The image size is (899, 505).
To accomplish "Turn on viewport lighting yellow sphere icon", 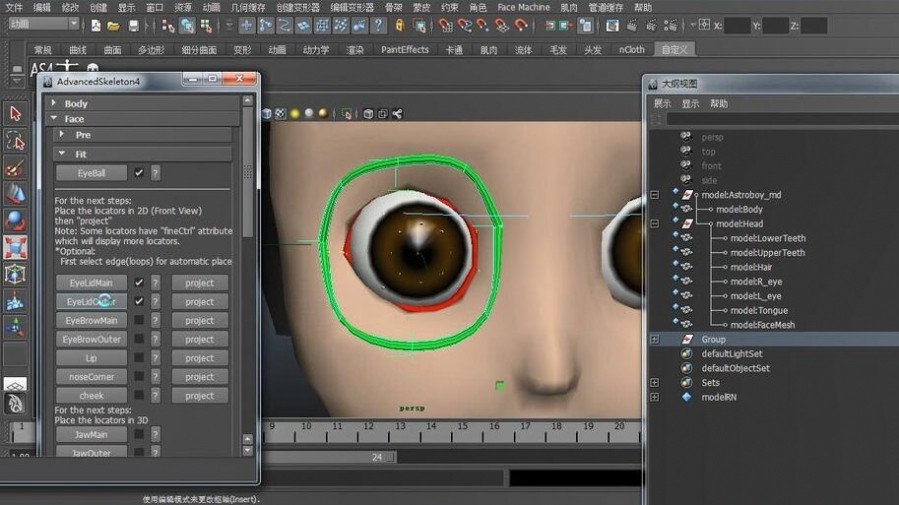I will pyautogui.click(x=295, y=113).
